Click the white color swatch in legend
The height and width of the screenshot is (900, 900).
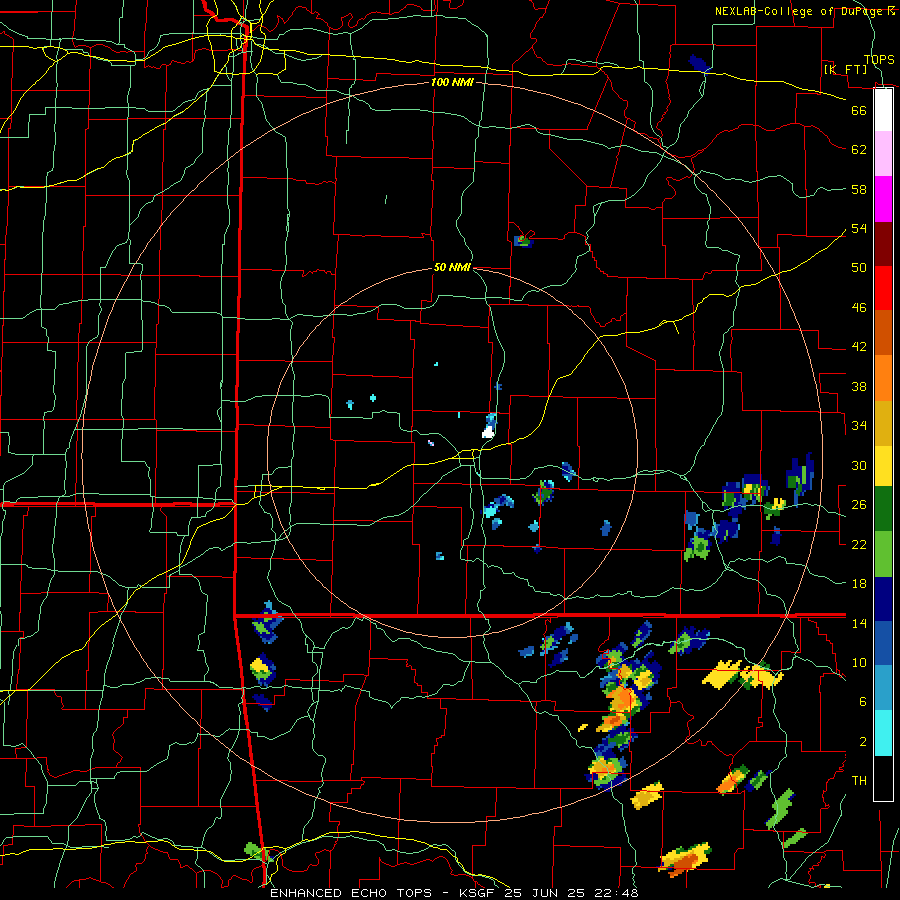[883, 109]
